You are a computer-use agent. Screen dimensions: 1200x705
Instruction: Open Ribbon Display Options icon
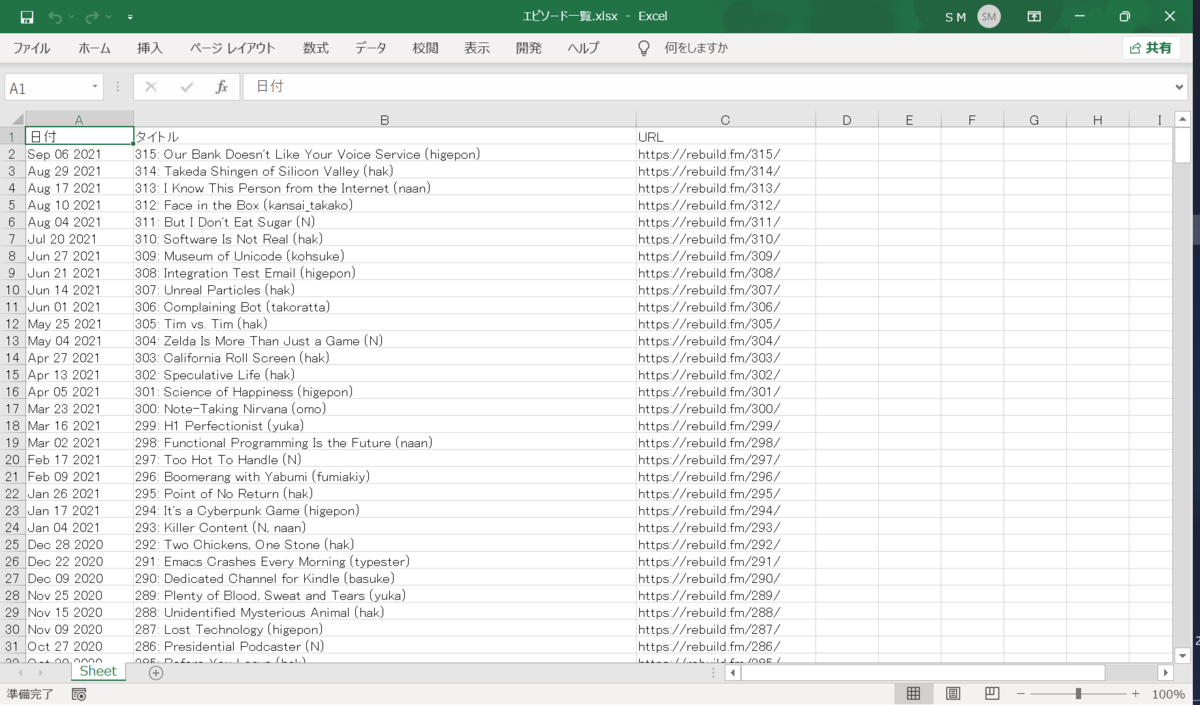pos(1035,17)
